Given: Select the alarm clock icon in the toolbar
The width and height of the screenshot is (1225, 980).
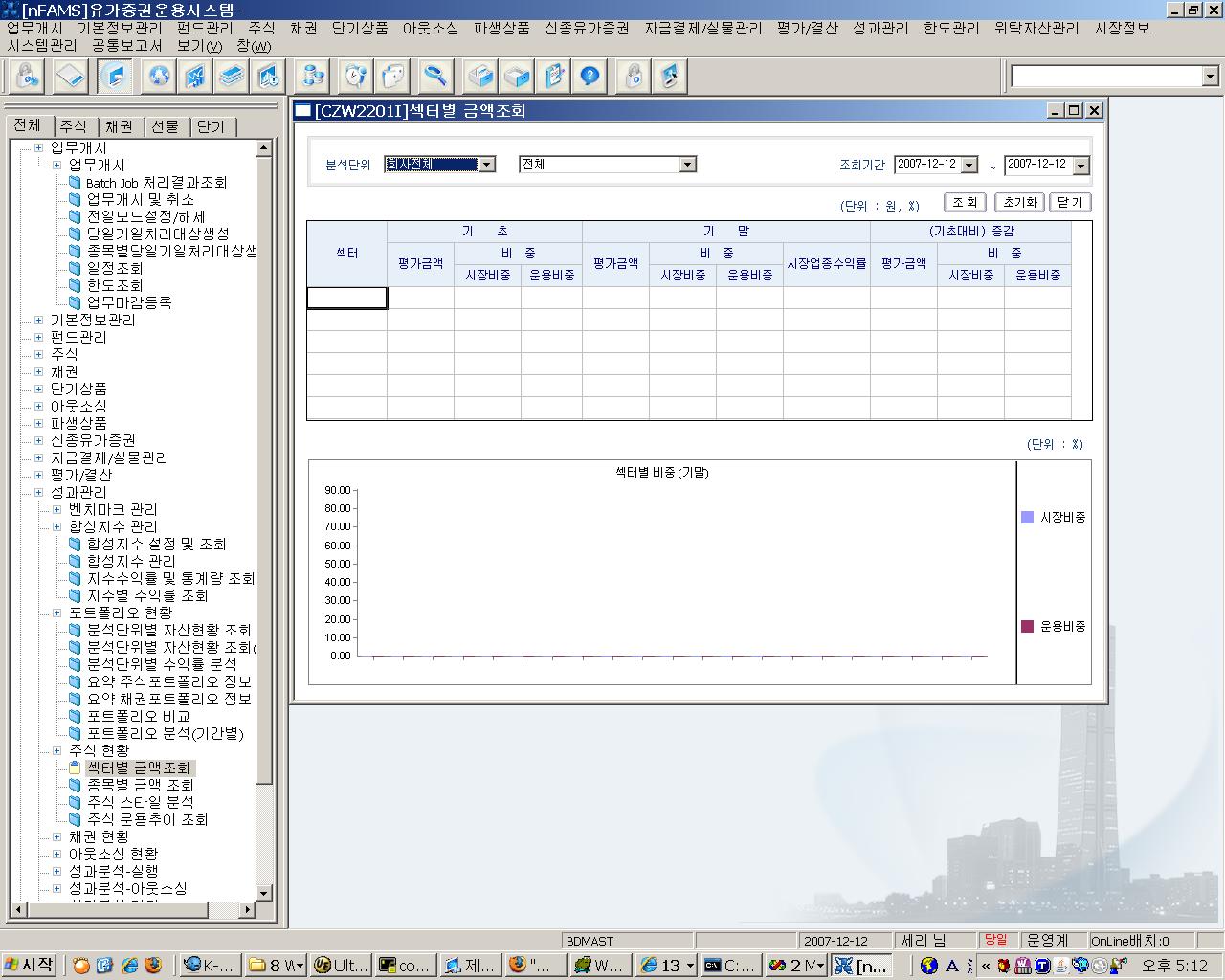Looking at the screenshot, I should (354, 76).
